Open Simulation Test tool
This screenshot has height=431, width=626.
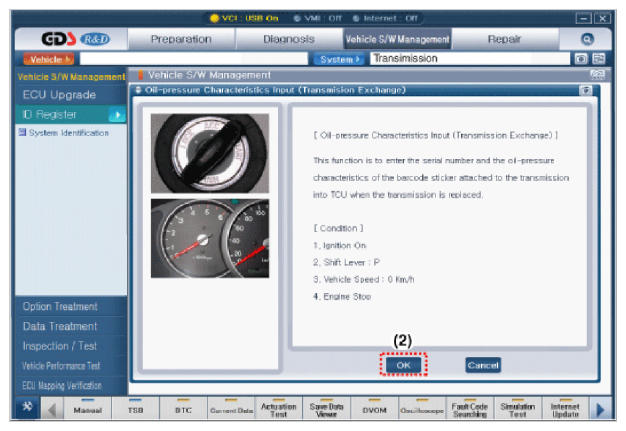(517, 409)
